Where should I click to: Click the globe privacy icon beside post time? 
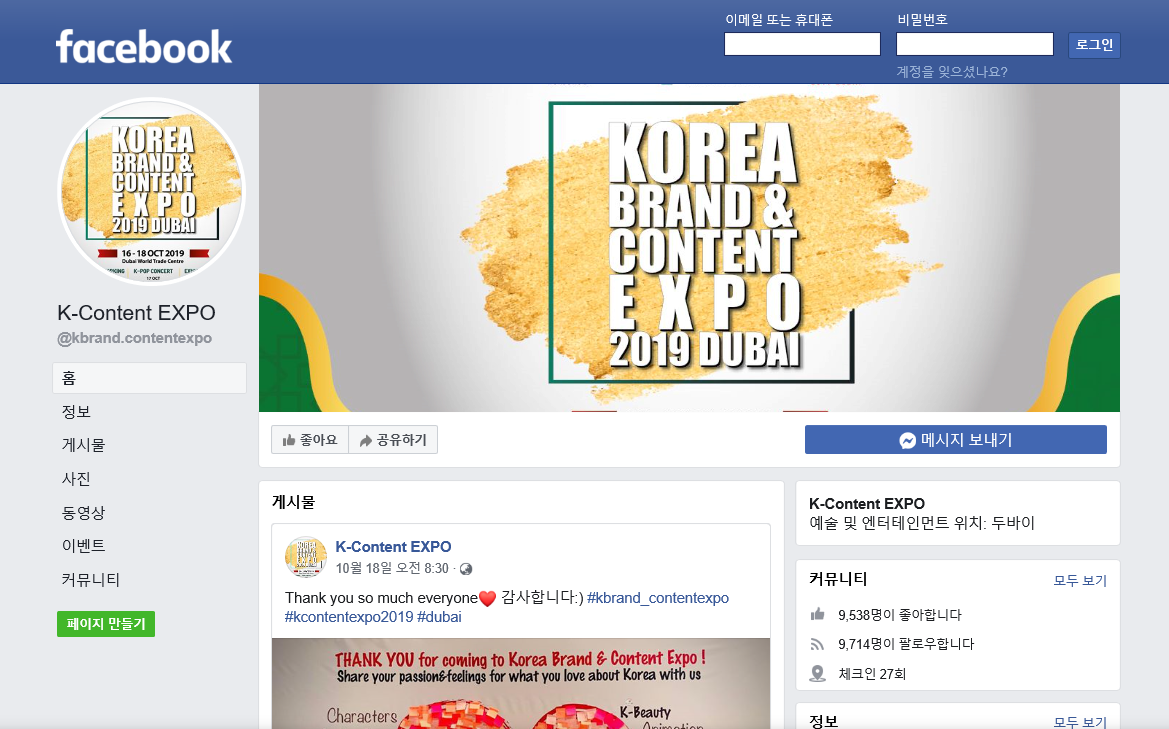click(x=466, y=569)
